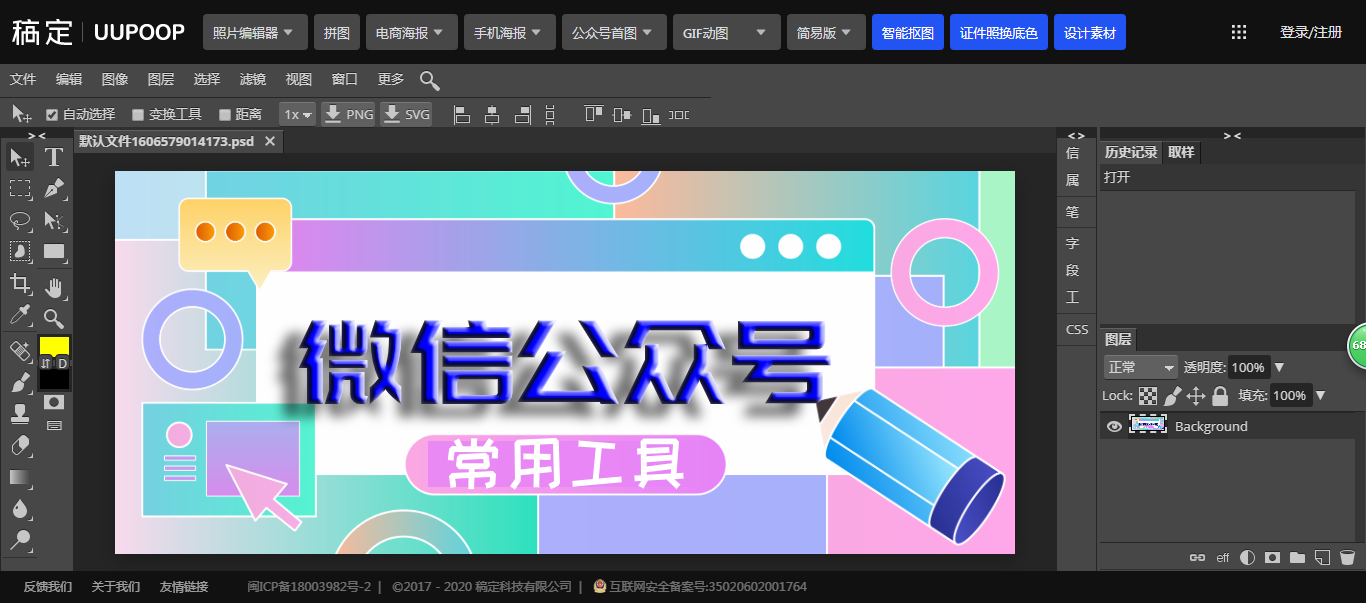Select the Pen tool
The width and height of the screenshot is (1366, 603).
pyautogui.click(x=54, y=188)
